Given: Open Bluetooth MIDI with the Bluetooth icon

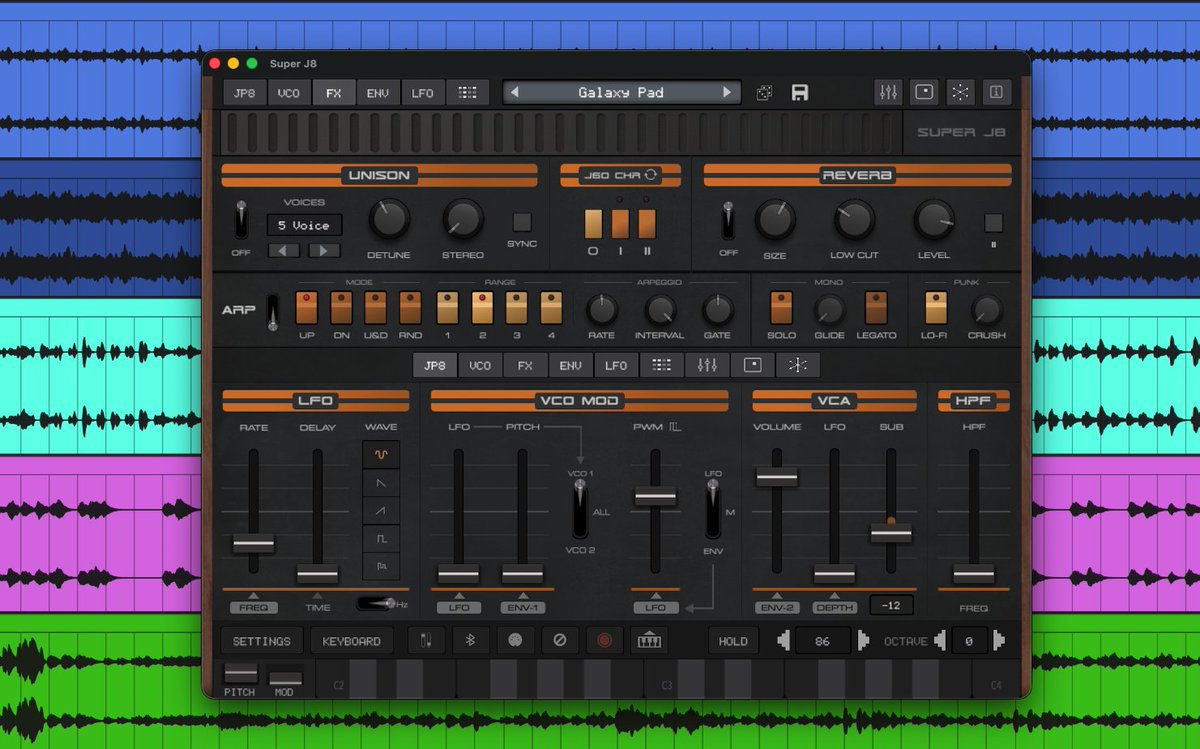Looking at the screenshot, I should (471, 641).
